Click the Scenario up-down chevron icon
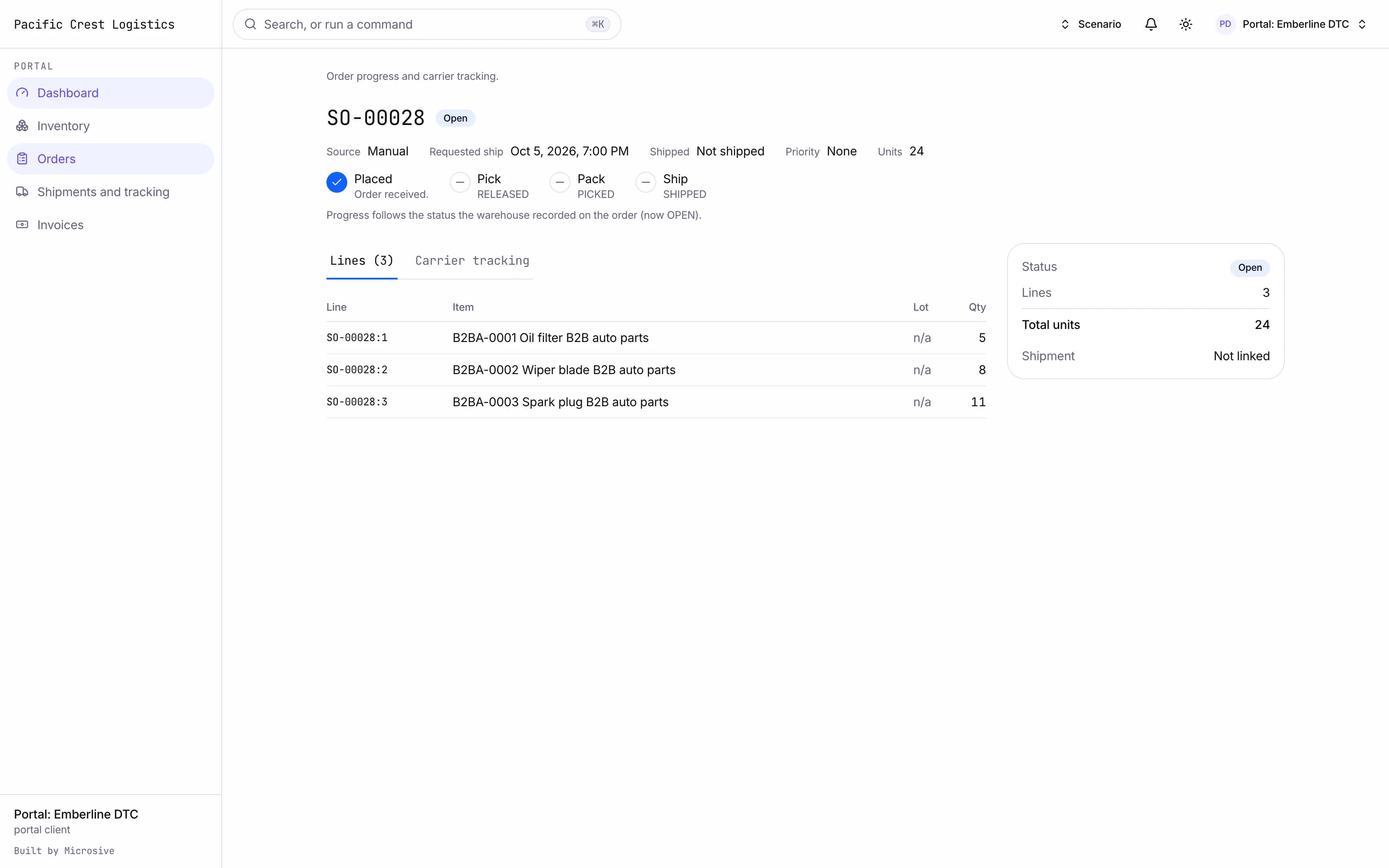Image resolution: width=1389 pixels, height=868 pixels. (x=1065, y=24)
